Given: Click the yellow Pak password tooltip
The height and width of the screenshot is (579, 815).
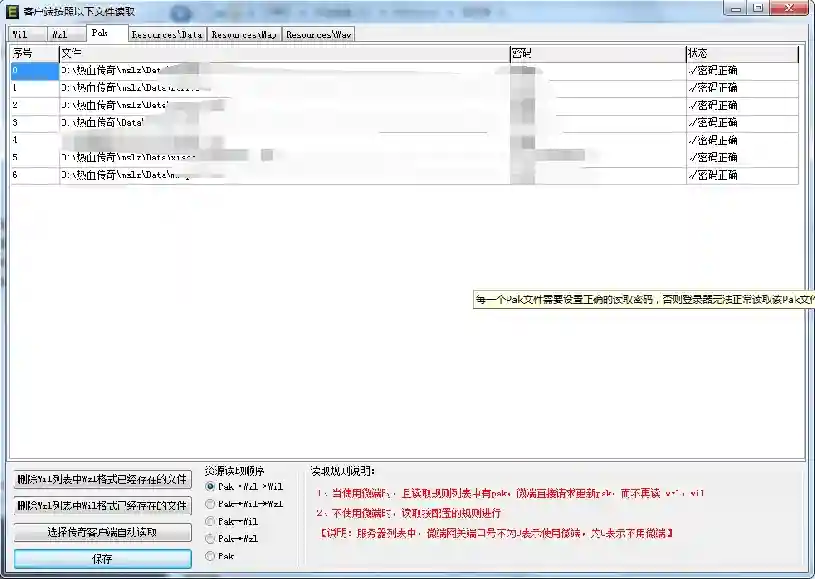Looking at the screenshot, I should [x=644, y=300].
